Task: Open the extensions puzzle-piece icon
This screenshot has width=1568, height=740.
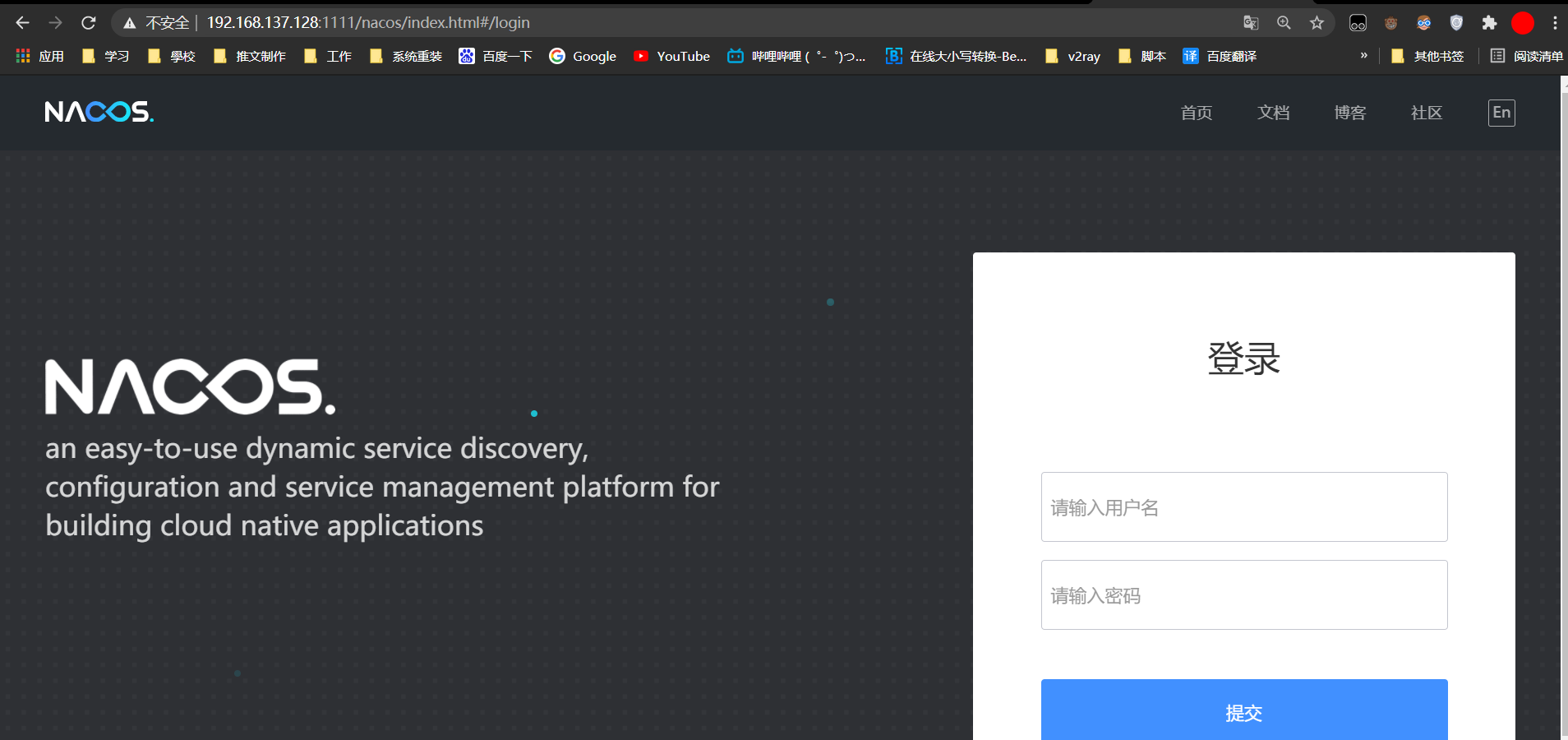Action: tap(1489, 23)
